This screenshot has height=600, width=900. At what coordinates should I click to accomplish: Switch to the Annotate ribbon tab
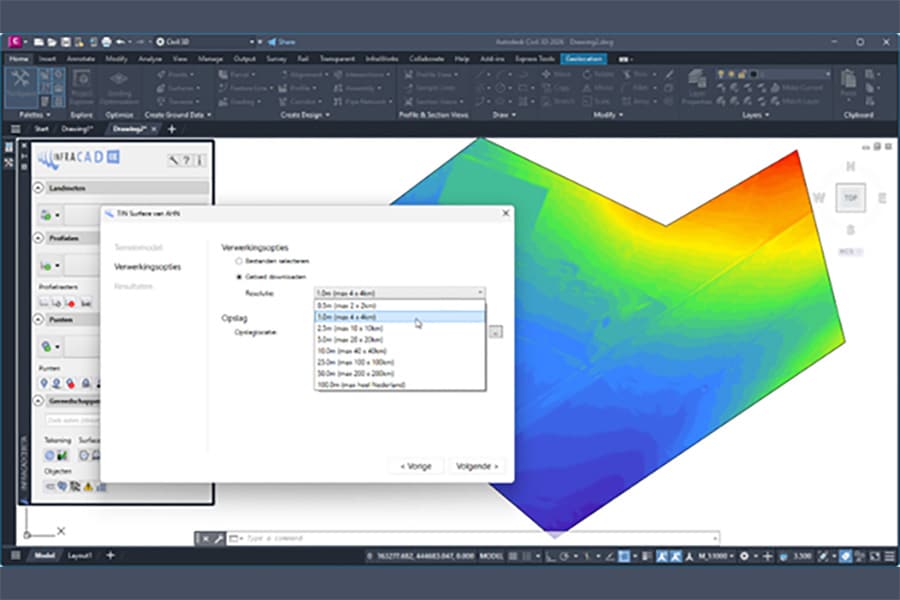click(80, 59)
